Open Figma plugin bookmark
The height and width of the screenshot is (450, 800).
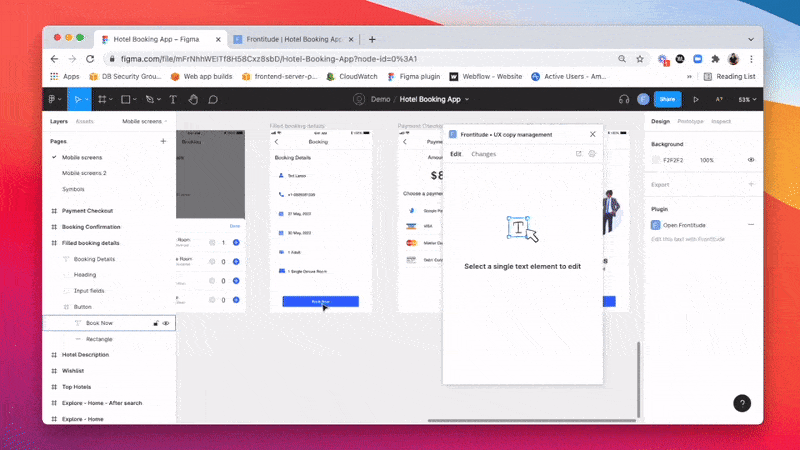click(414, 77)
